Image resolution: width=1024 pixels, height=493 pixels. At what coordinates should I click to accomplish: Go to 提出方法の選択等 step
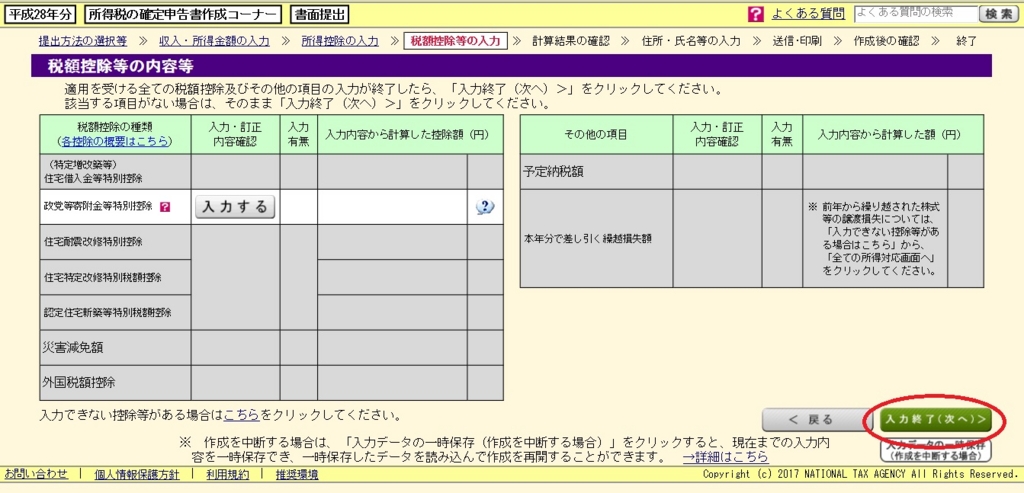[82, 41]
